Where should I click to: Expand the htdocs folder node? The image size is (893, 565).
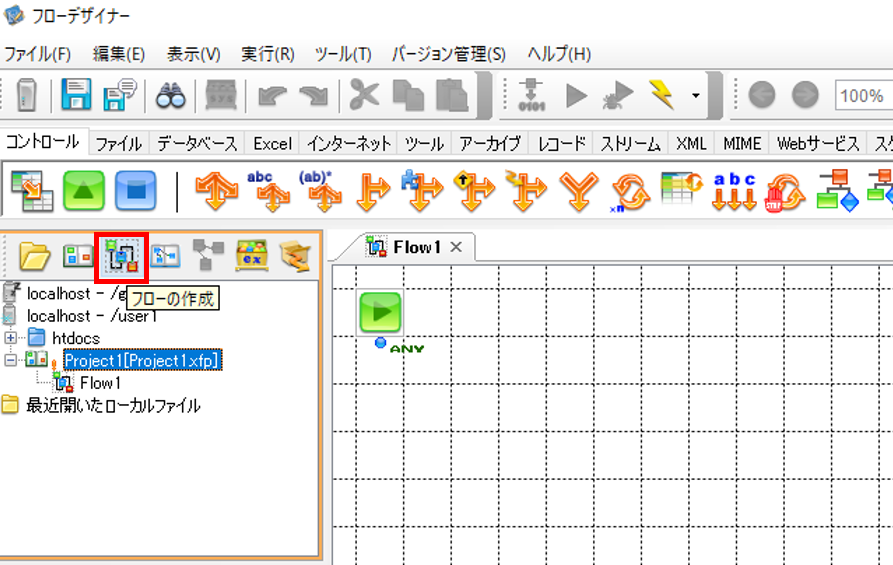coord(10,337)
